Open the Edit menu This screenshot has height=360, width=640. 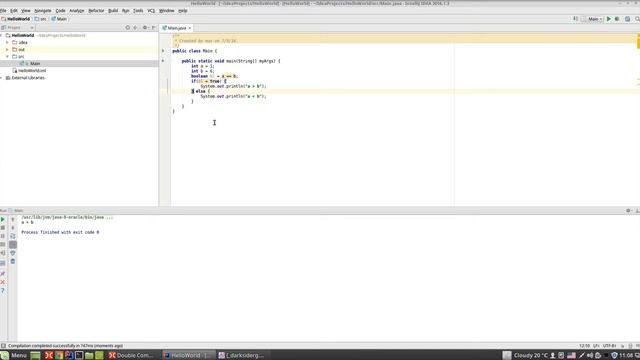pos(14,11)
